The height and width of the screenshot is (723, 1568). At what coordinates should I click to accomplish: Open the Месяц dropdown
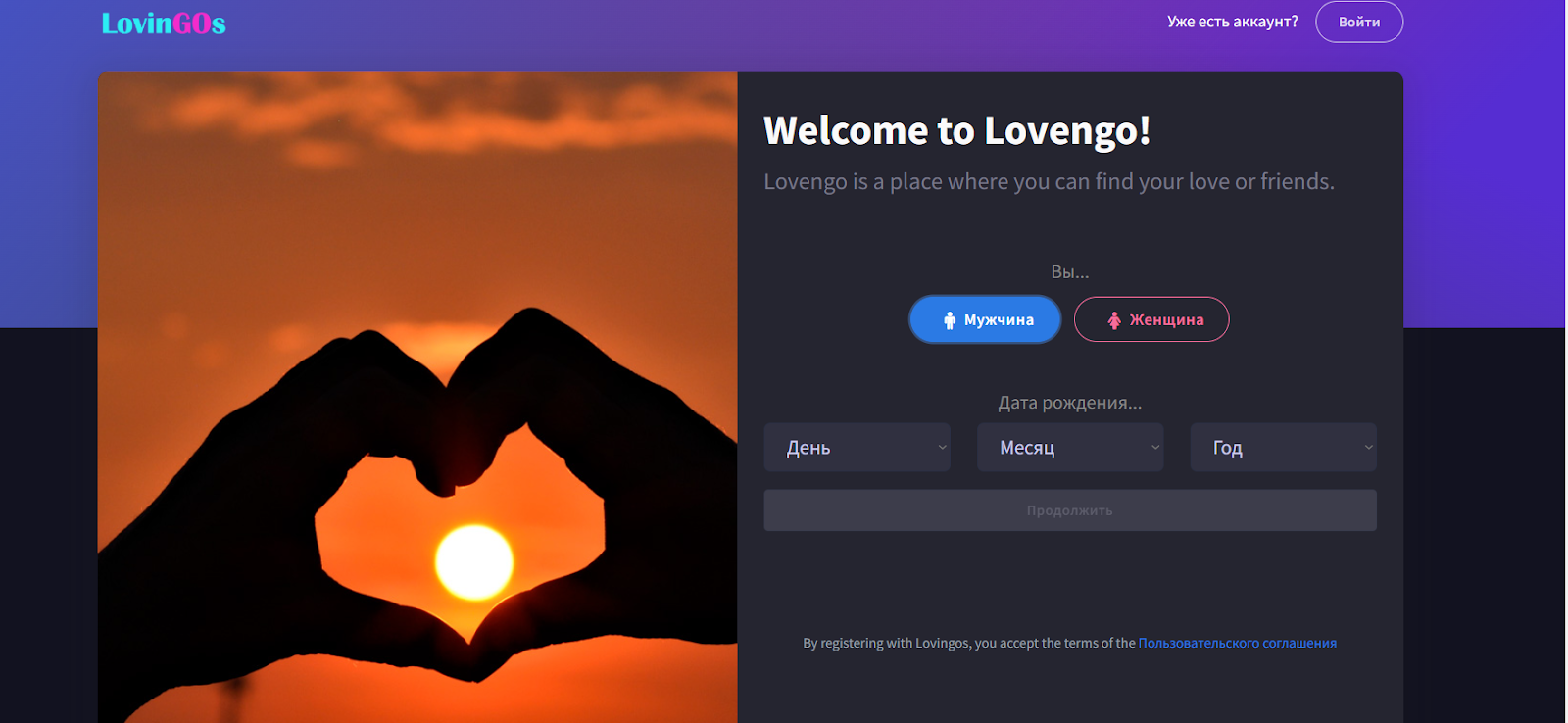click(x=1070, y=448)
